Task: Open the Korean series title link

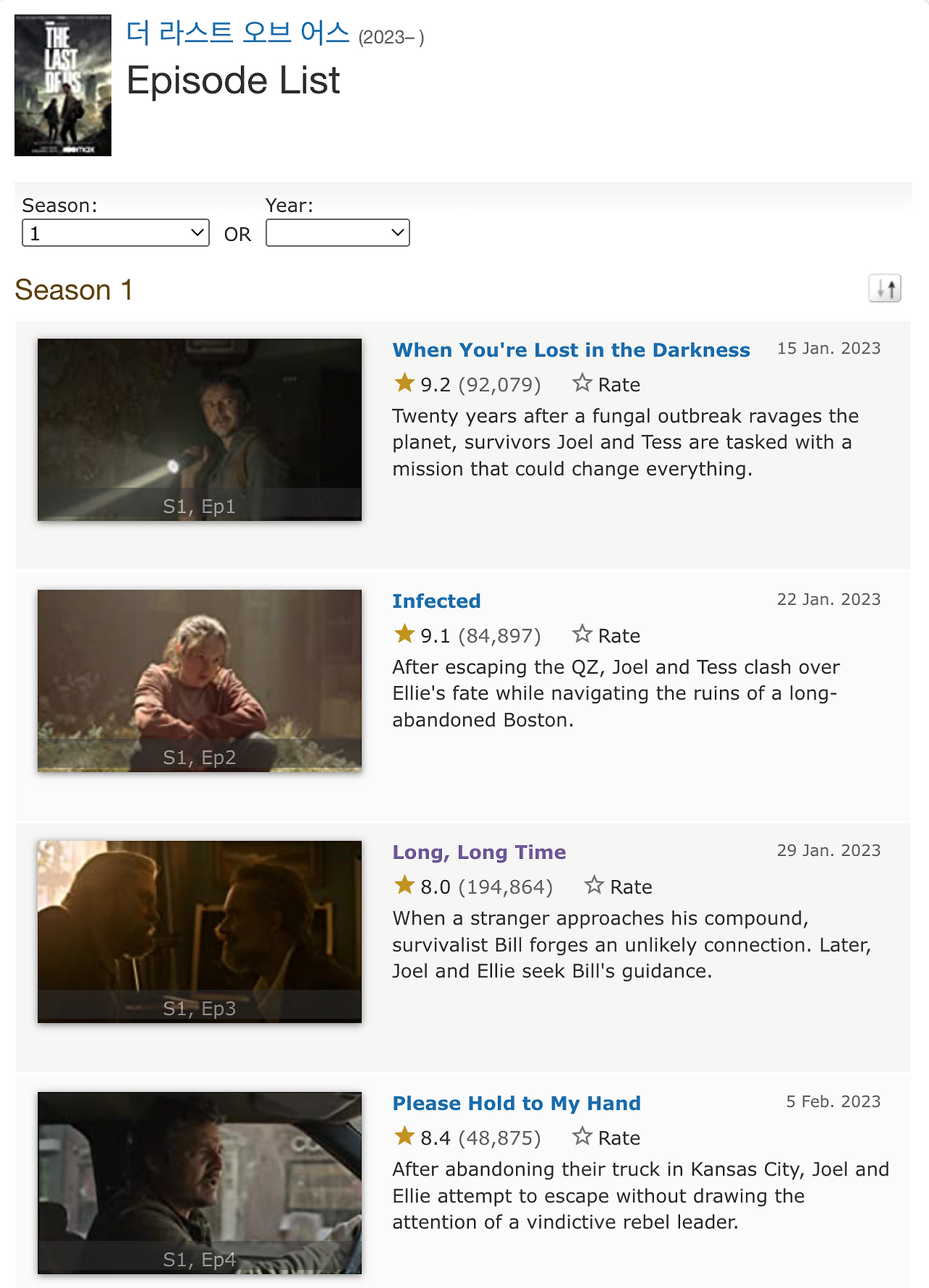Action: 238,33
